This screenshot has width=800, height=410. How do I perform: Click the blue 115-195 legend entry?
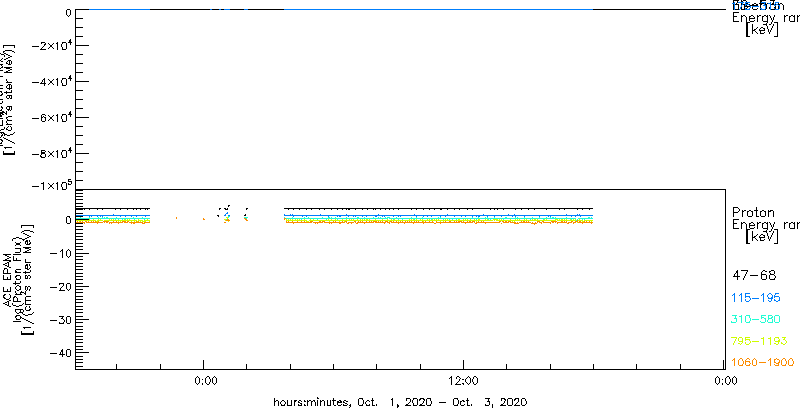756,298
